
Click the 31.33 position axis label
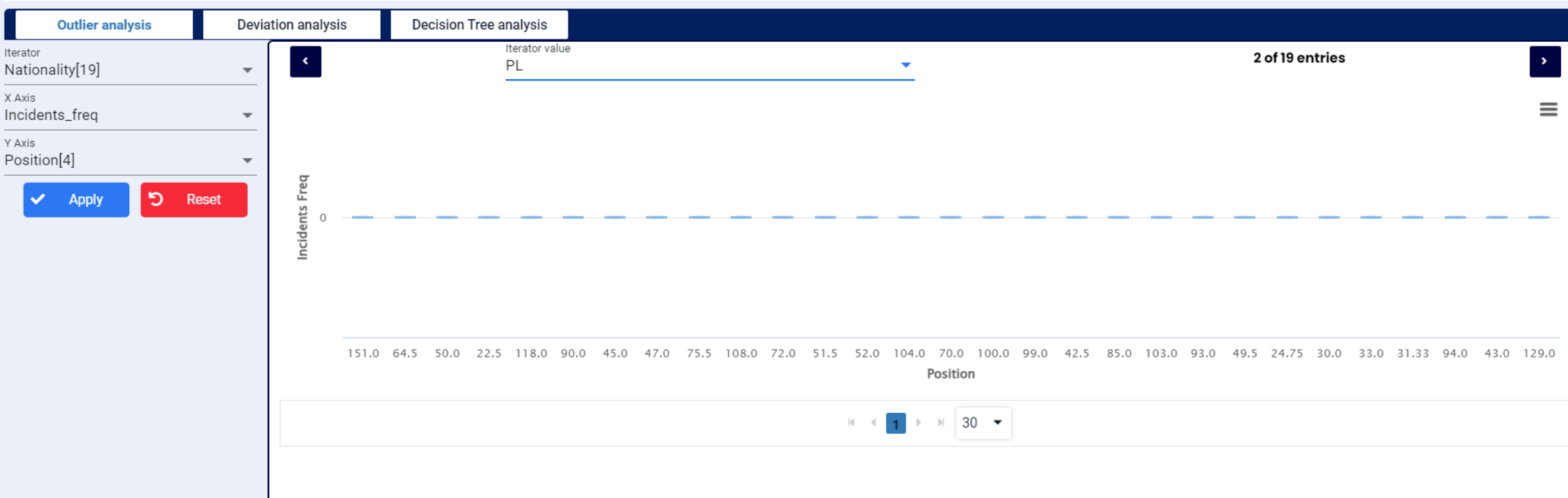point(1413,354)
